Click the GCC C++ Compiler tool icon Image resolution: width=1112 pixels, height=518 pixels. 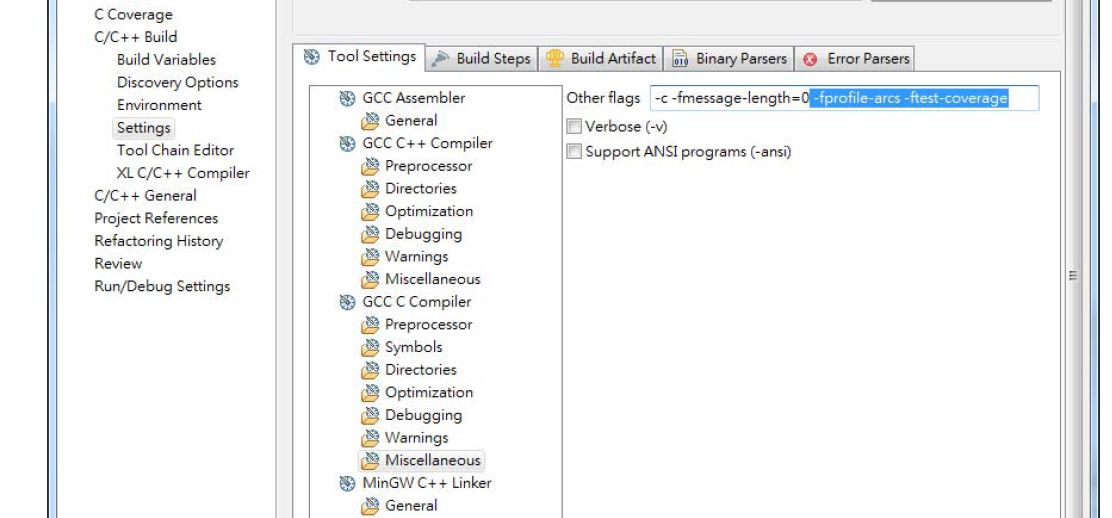pyautogui.click(x=347, y=143)
